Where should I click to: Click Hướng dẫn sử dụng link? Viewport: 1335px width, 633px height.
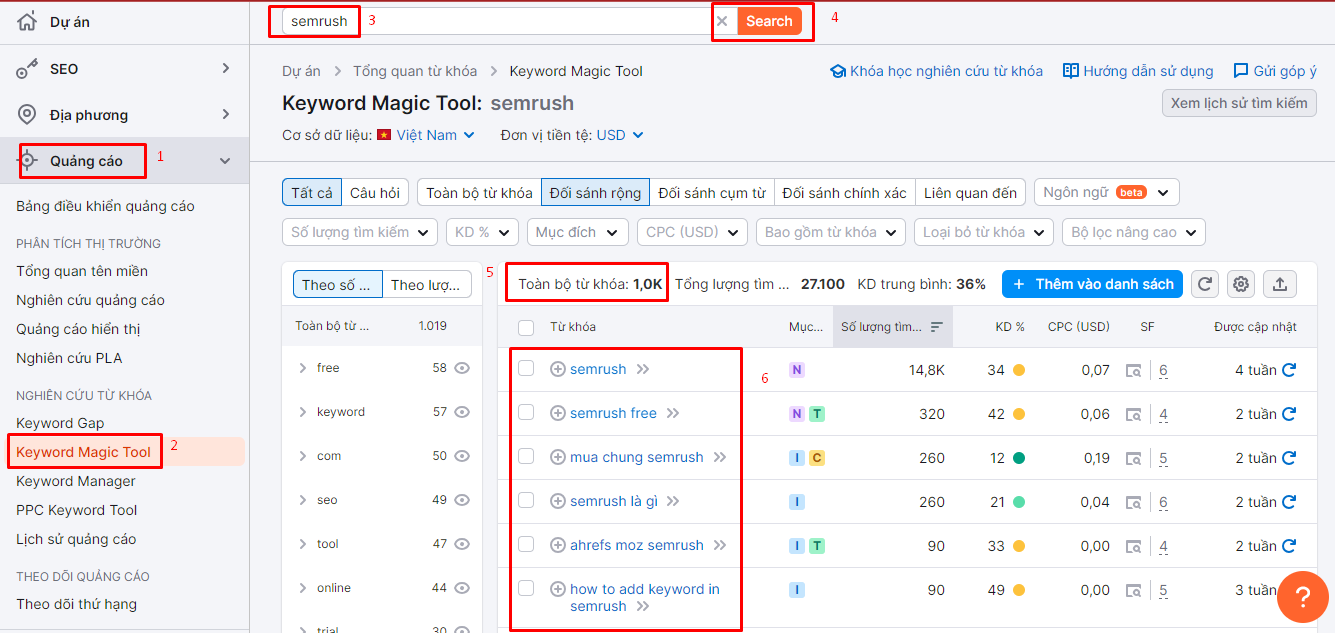(x=1138, y=71)
